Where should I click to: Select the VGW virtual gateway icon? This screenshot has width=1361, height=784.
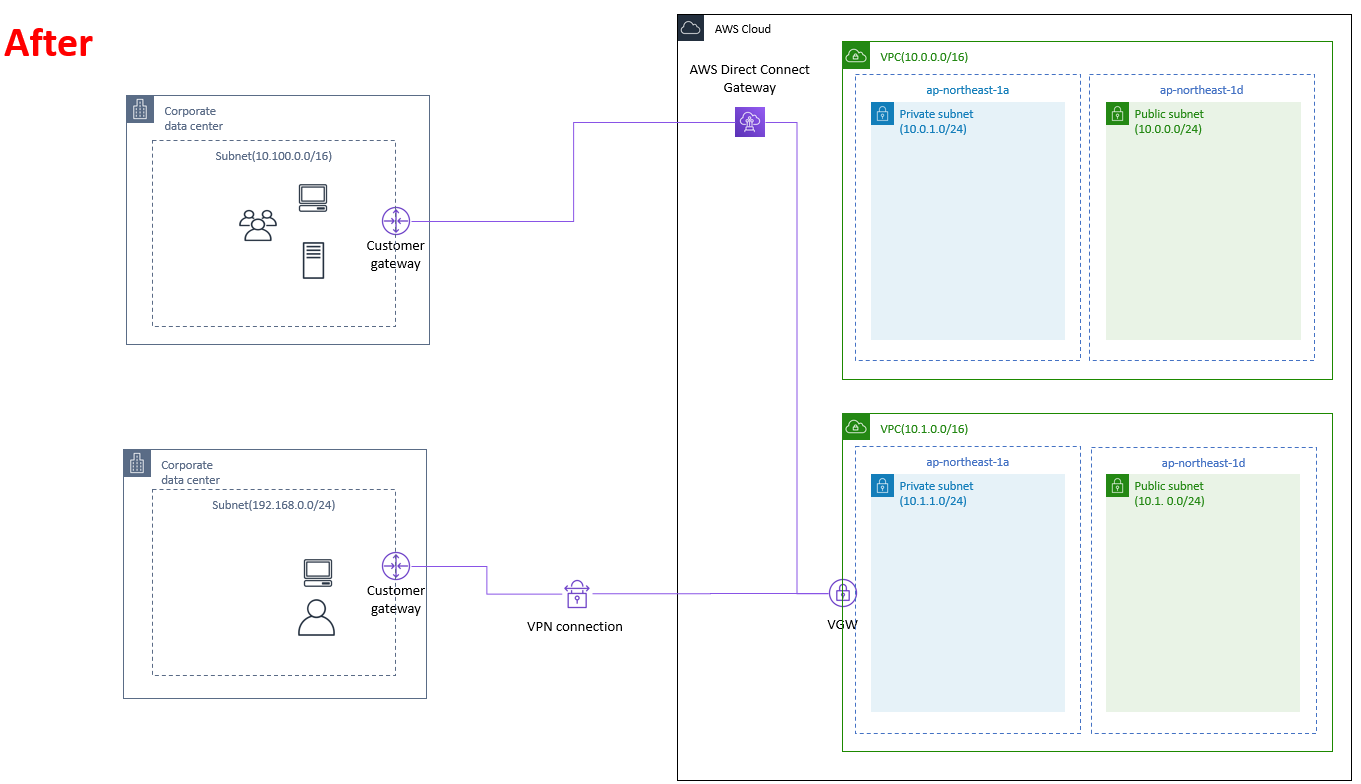[x=843, y=593]
